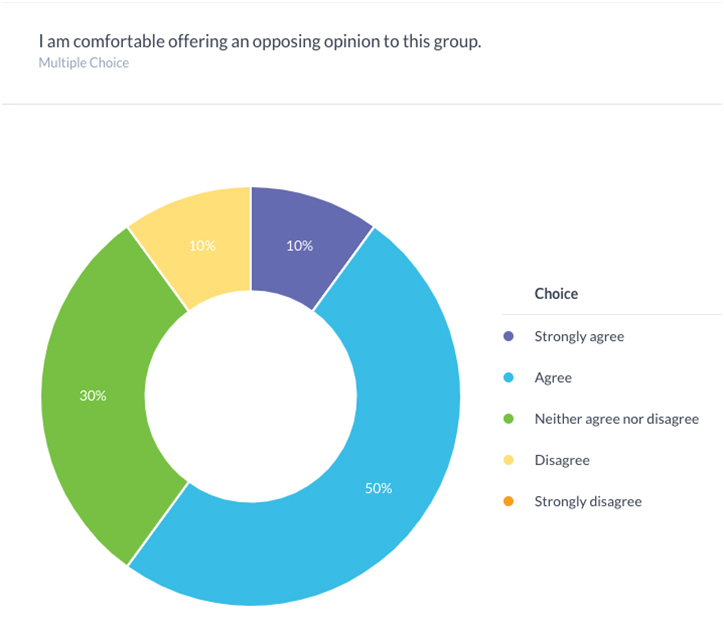This screenshot has height=627, width=724.
Task: Click the 10% label on the purple segment
Action: (300, 246)
